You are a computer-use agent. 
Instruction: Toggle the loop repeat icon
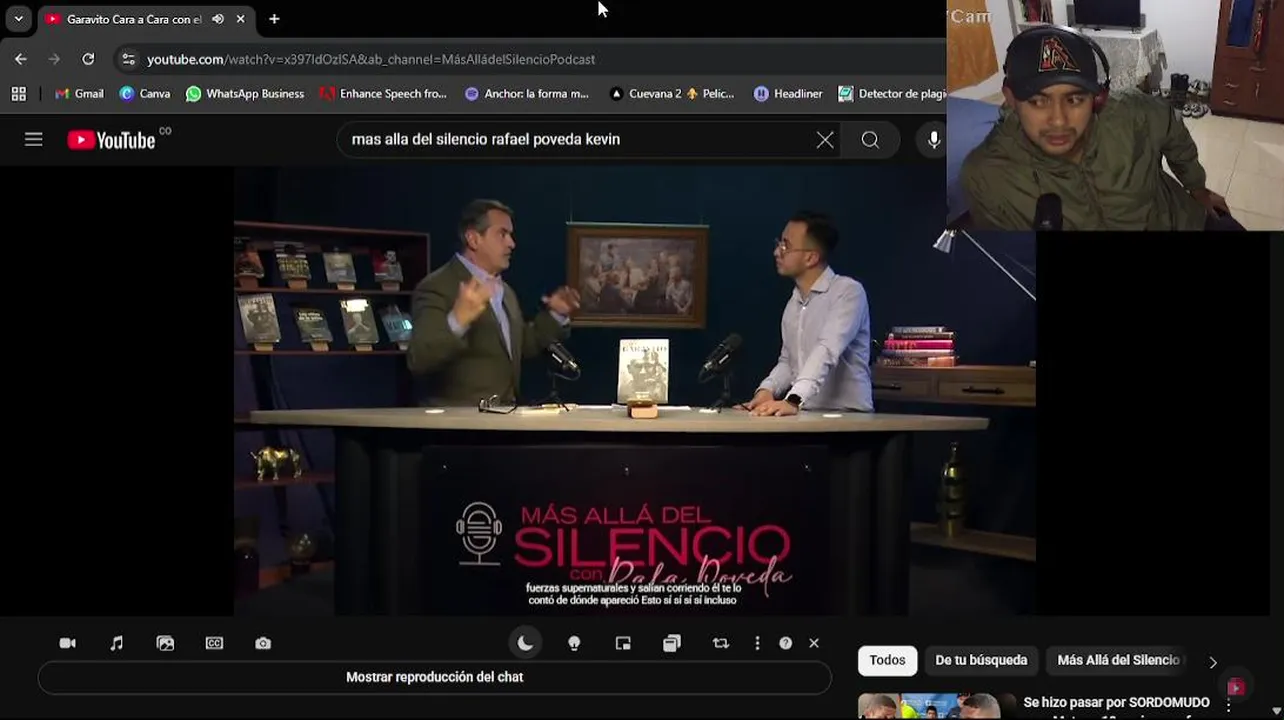click(721, 643)
